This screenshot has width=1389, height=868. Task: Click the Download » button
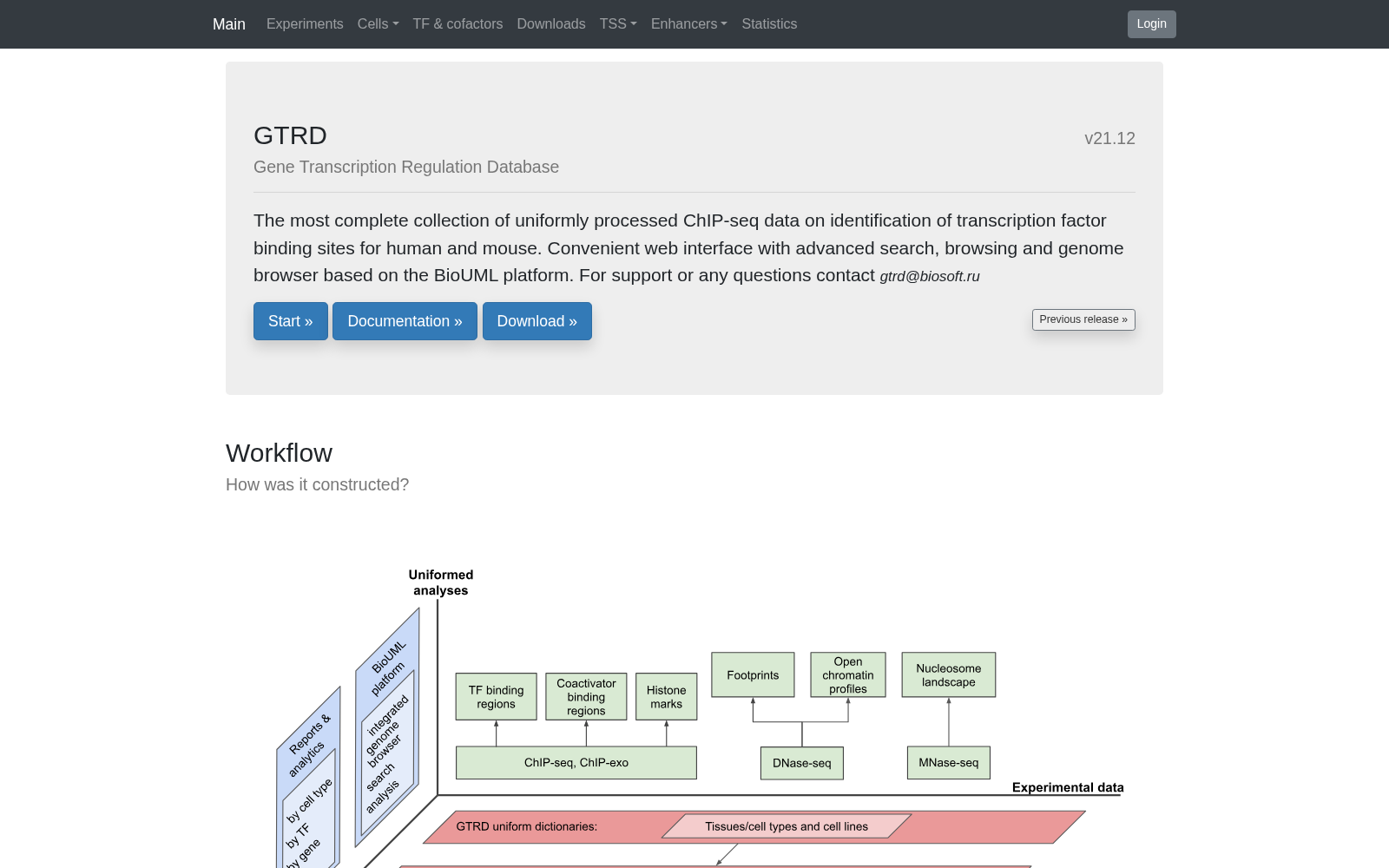[537, 321]
